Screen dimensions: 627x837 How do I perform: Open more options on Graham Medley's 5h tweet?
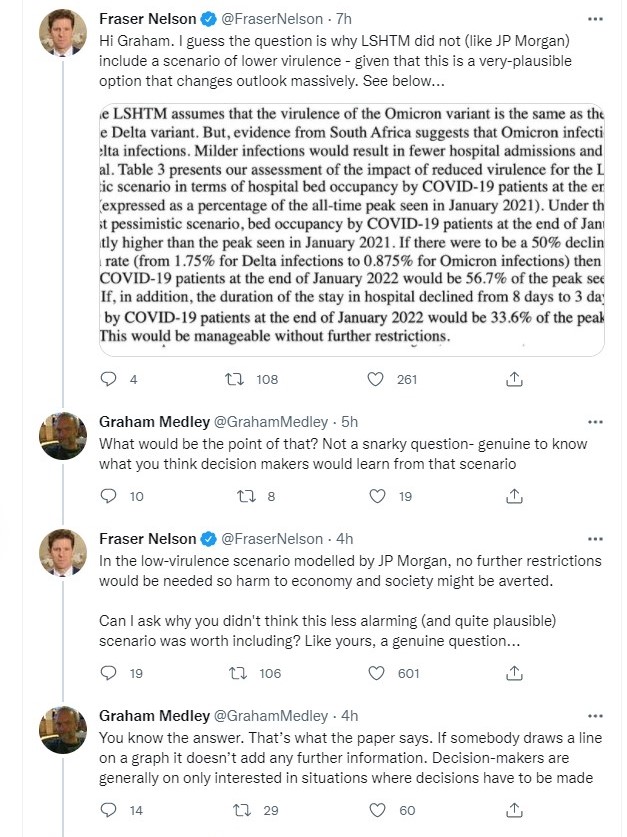tap(596, 421)
